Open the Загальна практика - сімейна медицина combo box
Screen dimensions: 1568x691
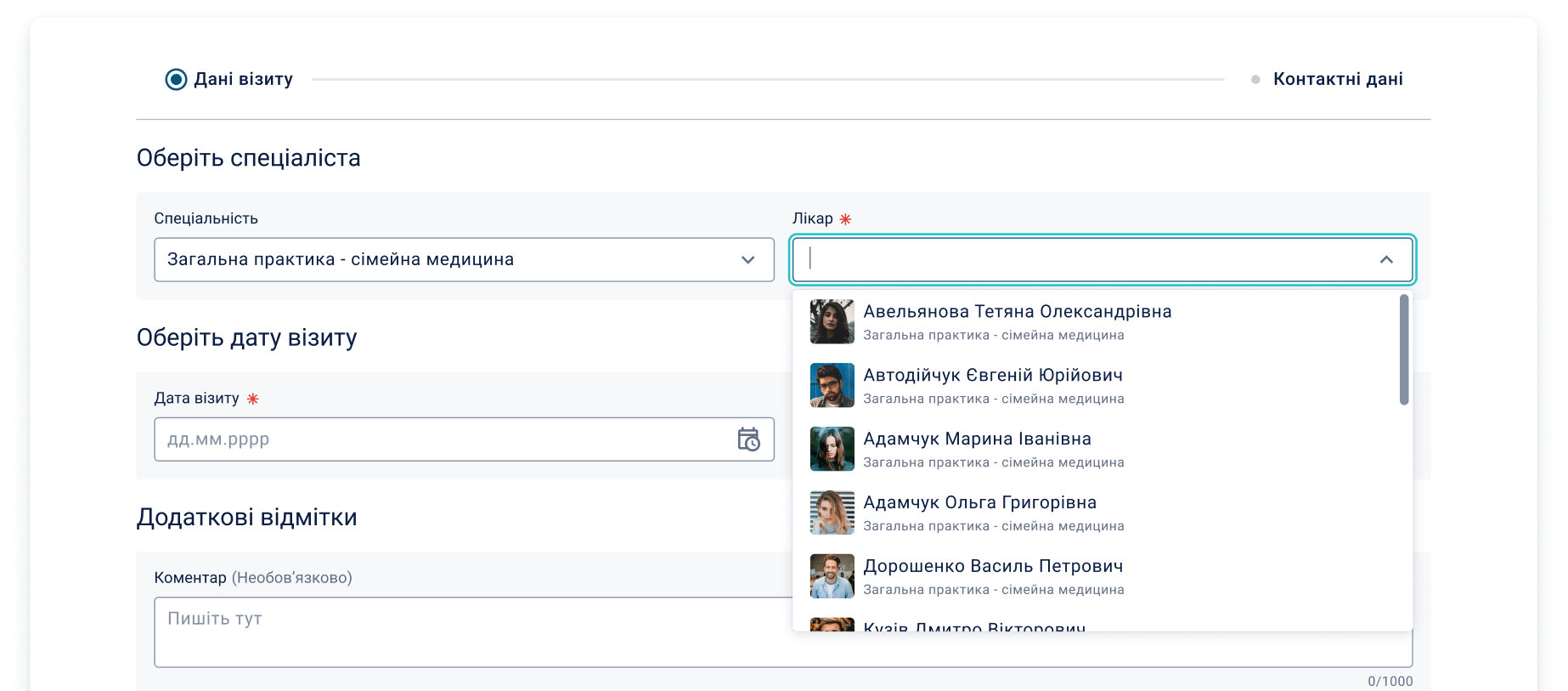click(x=442, y=260)
